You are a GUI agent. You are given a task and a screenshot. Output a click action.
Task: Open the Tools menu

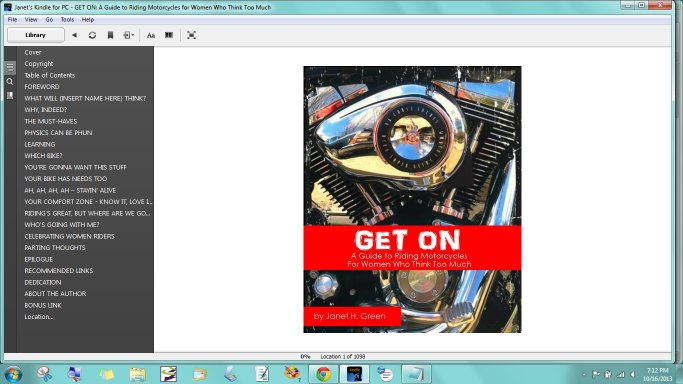pyautogui.click(x=67, y=20)
